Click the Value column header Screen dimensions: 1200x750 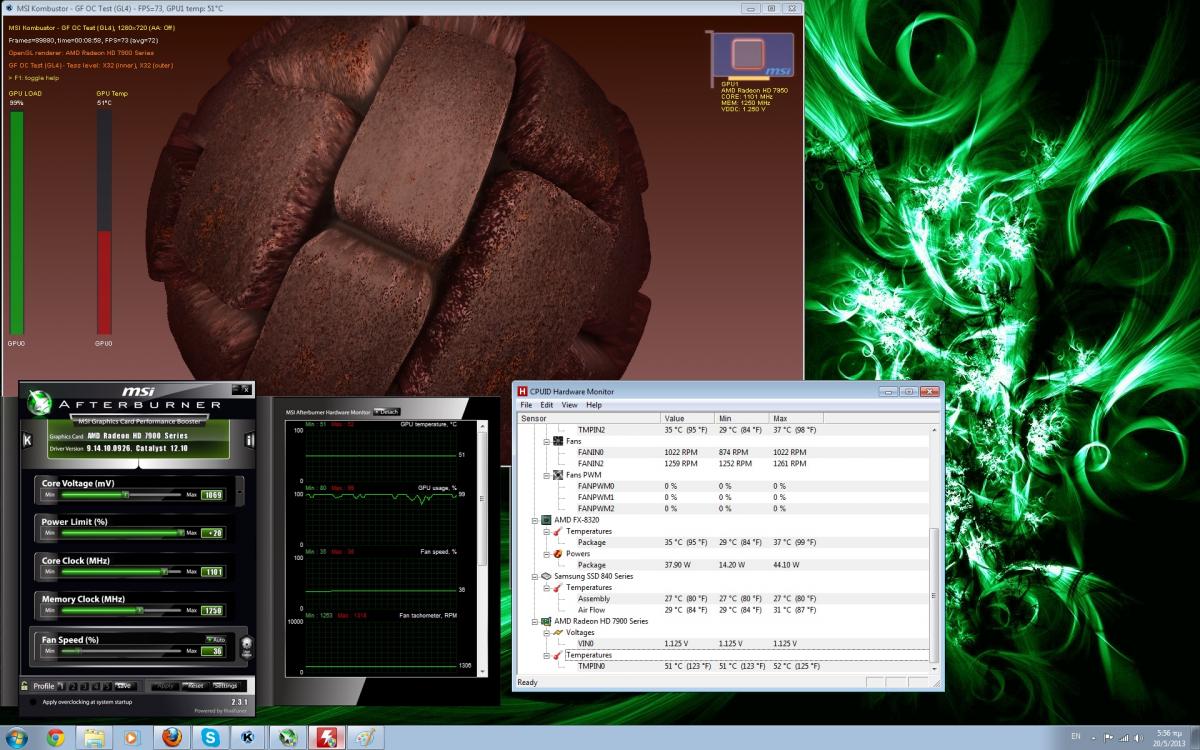click(x=688, y=418)
